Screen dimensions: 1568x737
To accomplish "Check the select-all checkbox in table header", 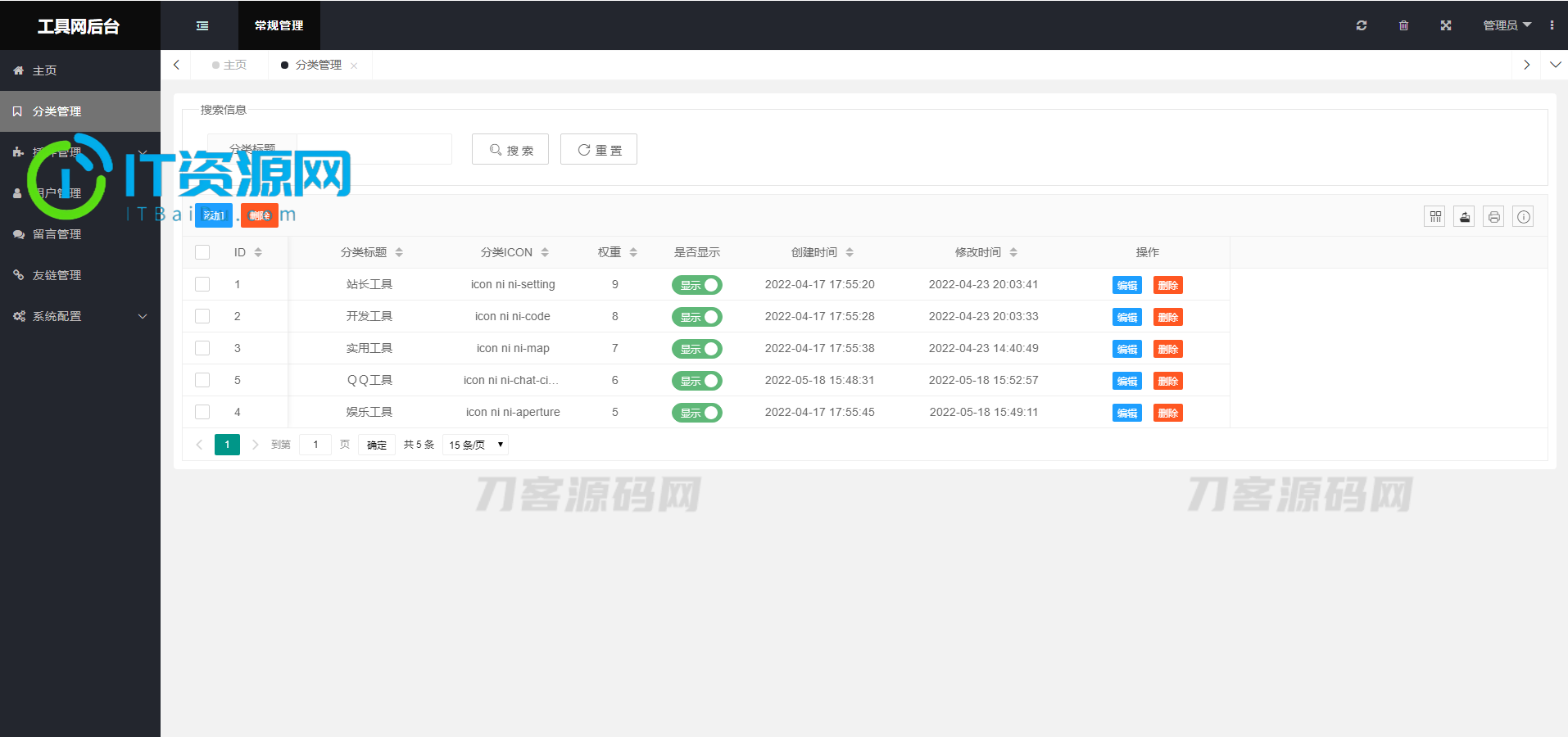I will tap(202, 252).
